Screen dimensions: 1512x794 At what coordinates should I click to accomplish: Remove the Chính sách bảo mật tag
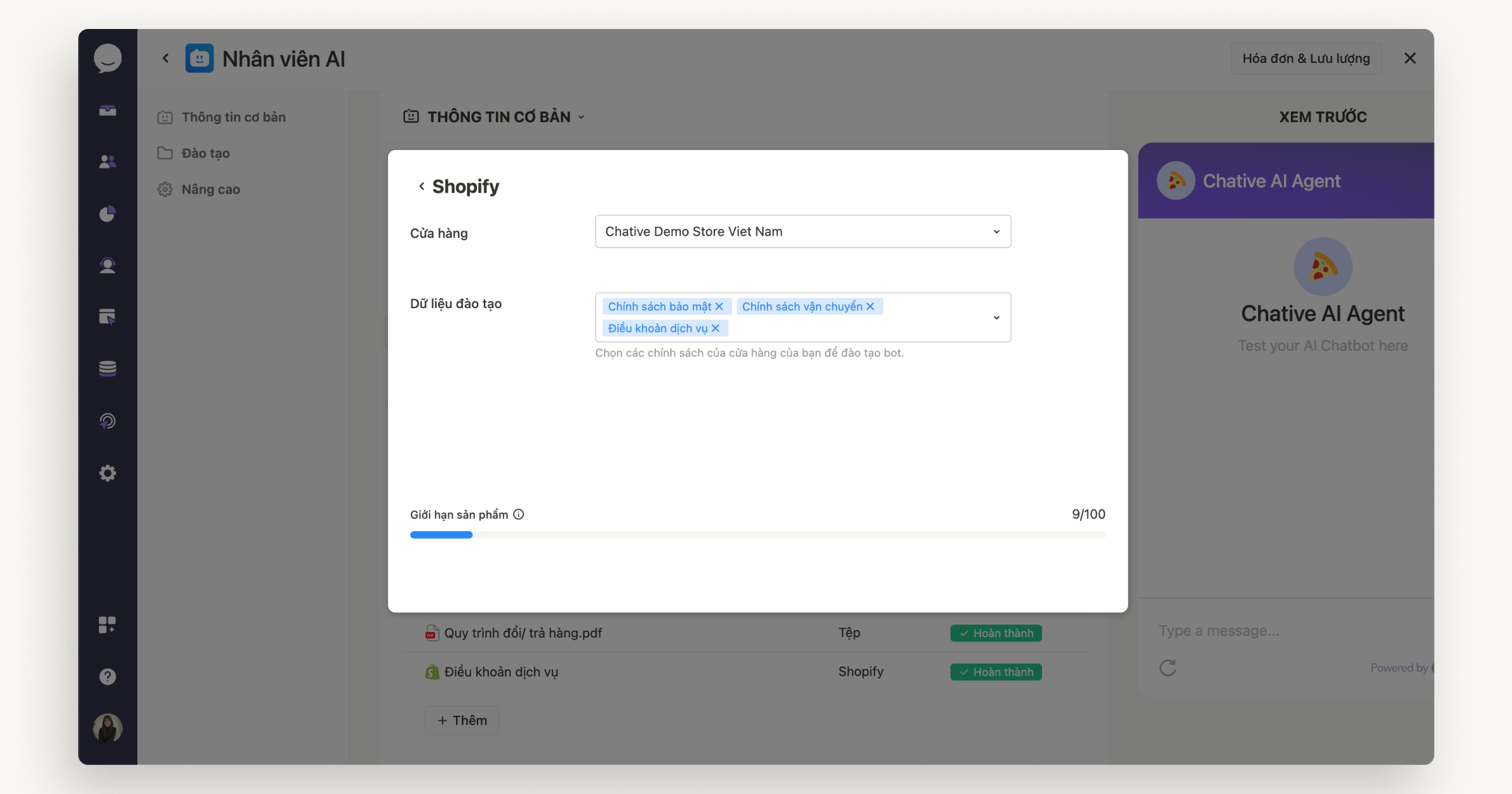click(x=719, y=306)
